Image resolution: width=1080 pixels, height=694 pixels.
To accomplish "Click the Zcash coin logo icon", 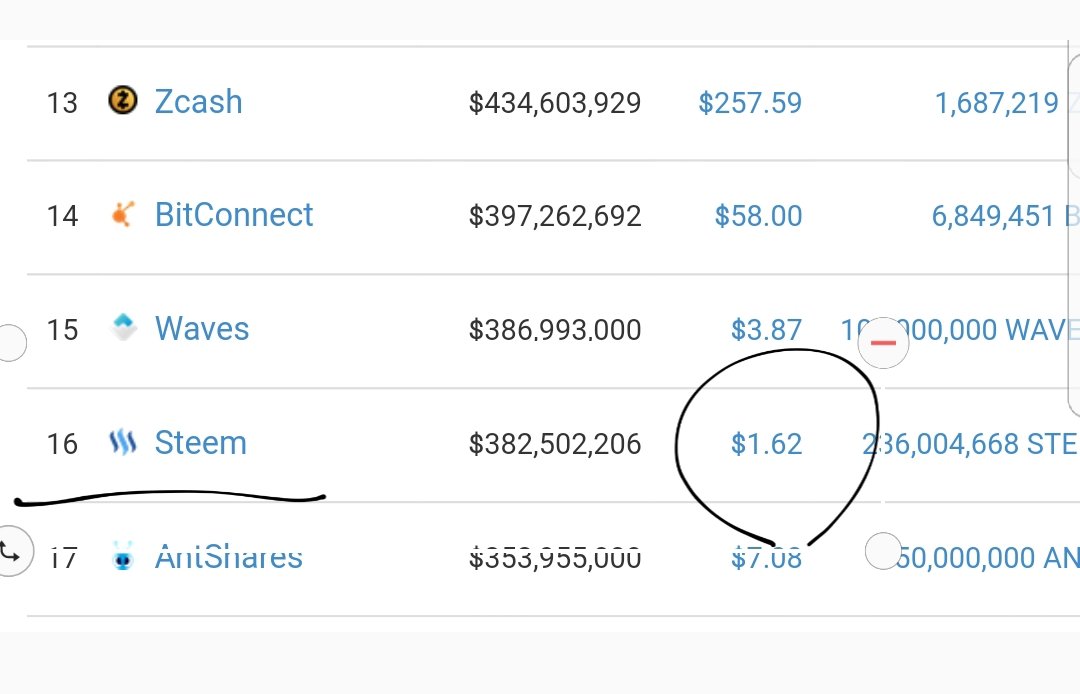I will click(x=122, y=101).
